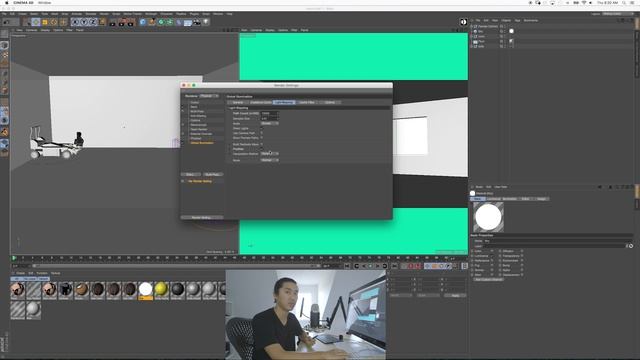Open Edit Render Settings toolbar icon
The image size is (640, 360).
point(131,22)
